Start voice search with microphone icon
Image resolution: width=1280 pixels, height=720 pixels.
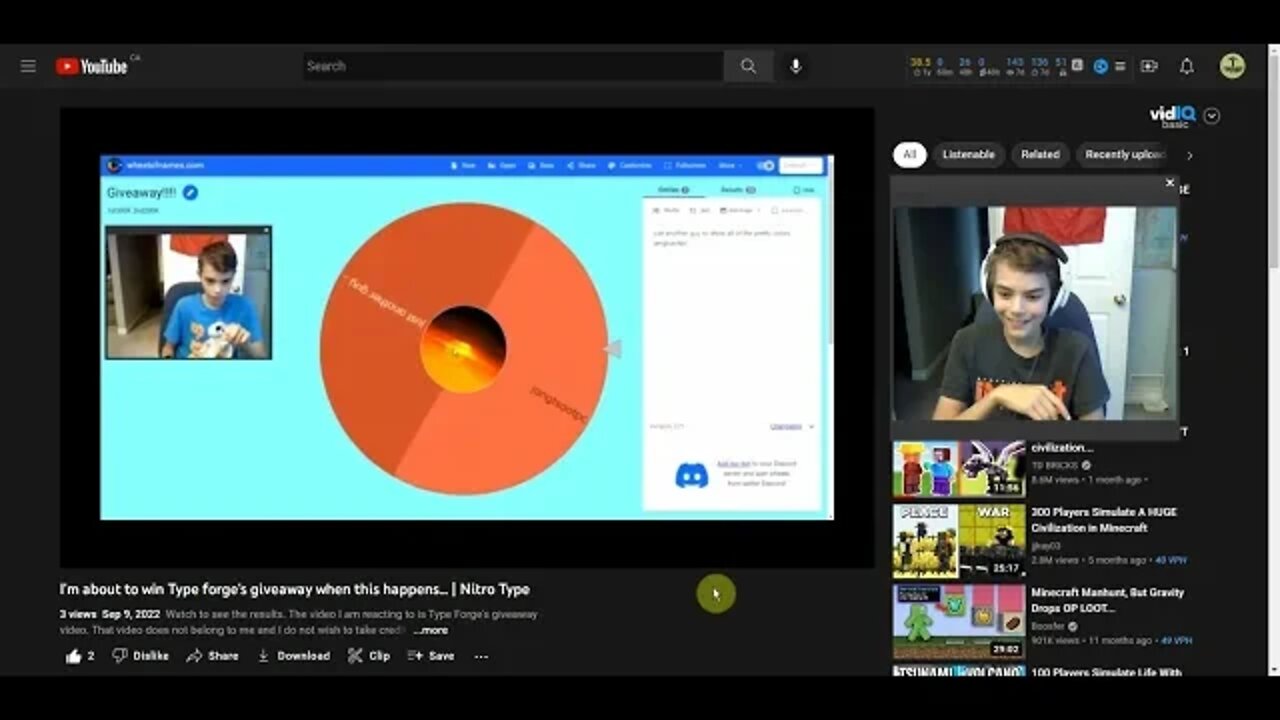pyautogui.click(x=796, y=66)
